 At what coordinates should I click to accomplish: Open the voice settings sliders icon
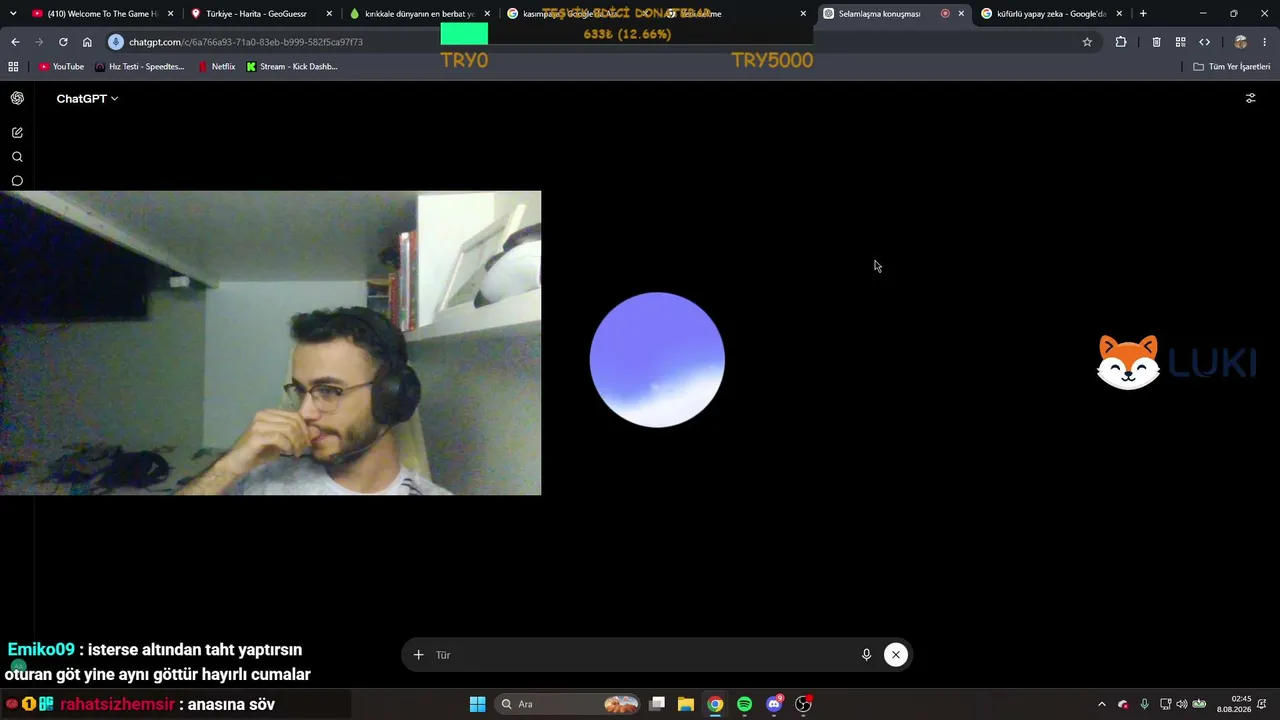(1250, 98)
